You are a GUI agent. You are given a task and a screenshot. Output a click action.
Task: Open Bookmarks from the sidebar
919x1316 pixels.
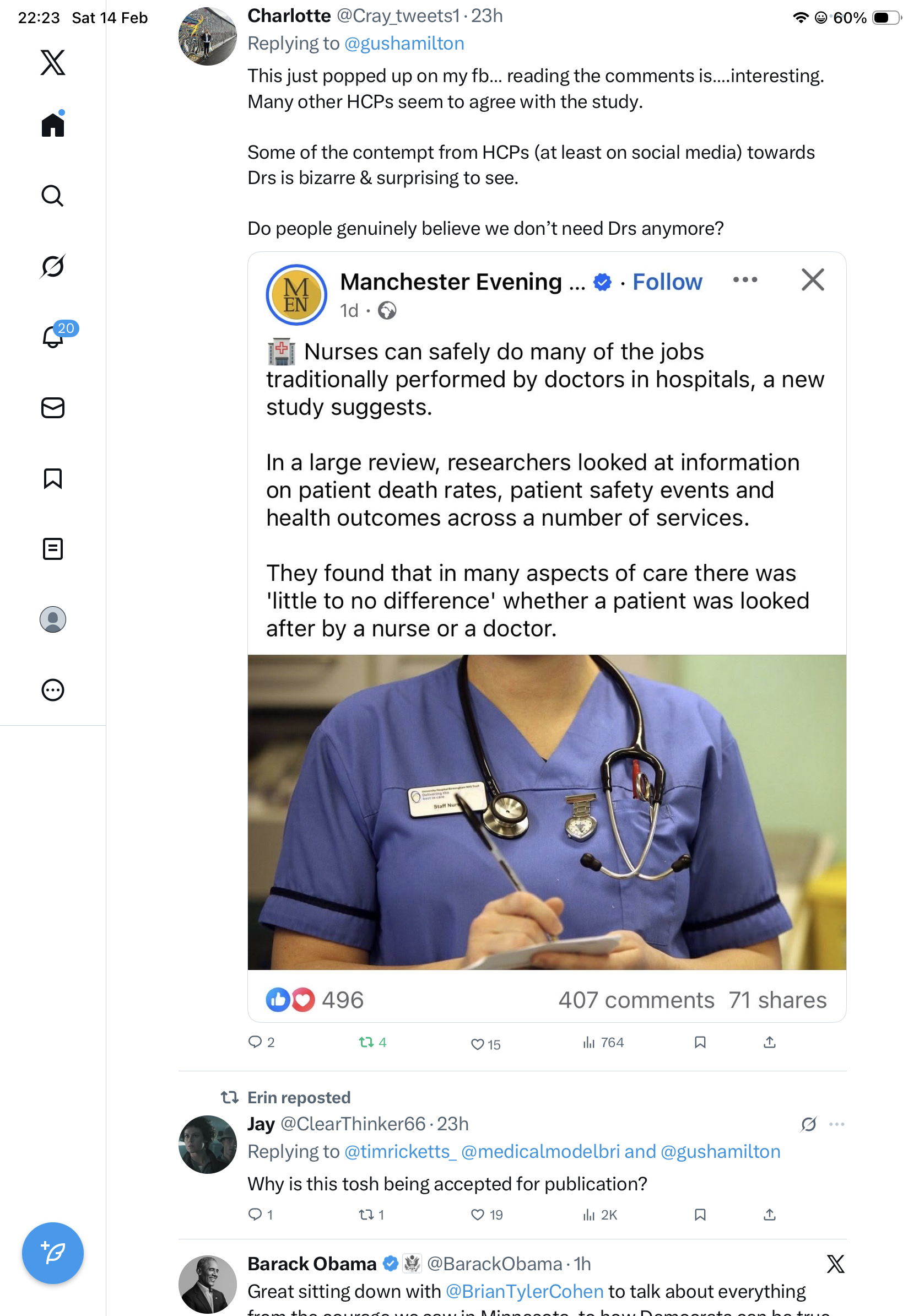53,478
